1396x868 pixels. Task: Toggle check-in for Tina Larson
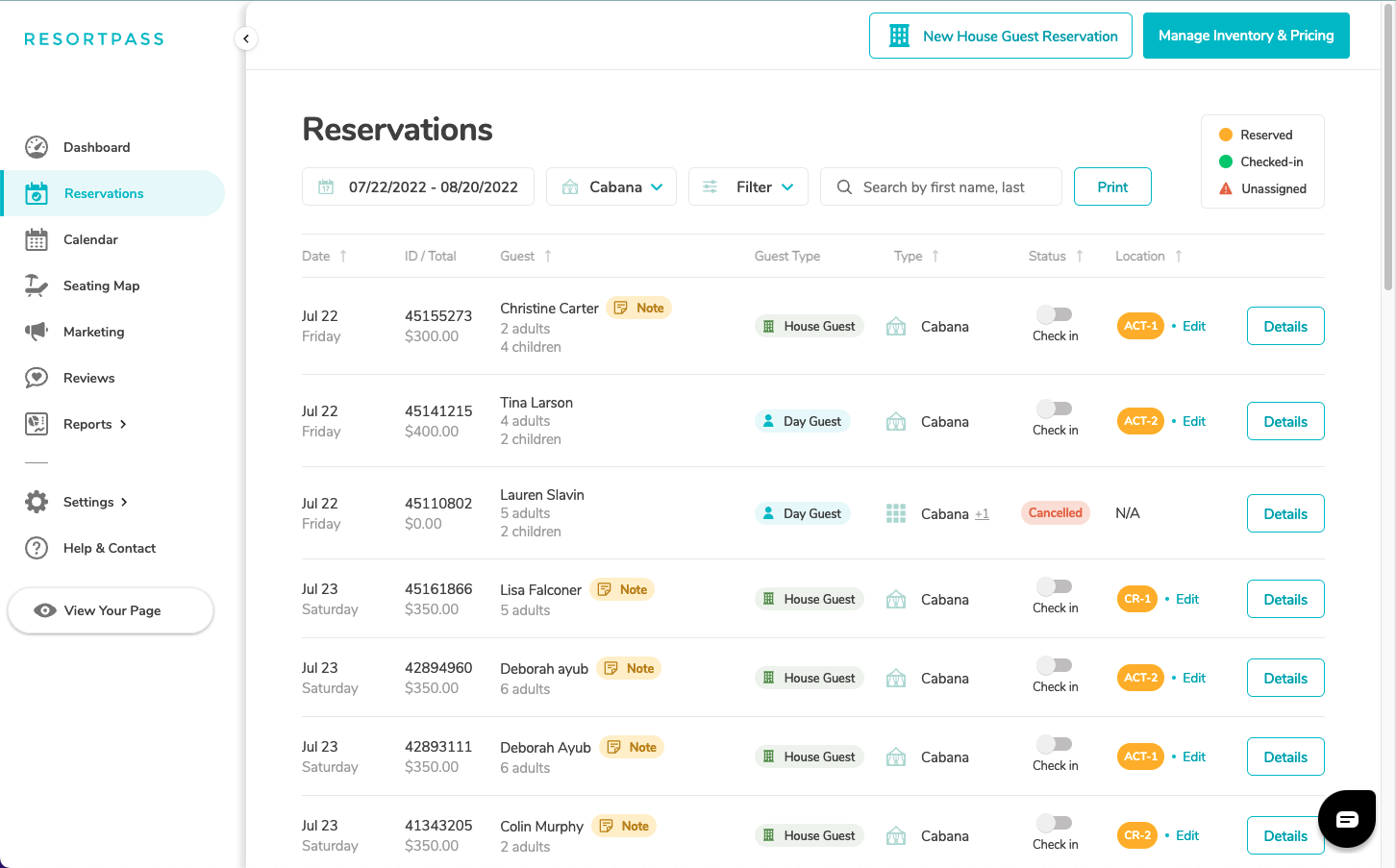1055,409
